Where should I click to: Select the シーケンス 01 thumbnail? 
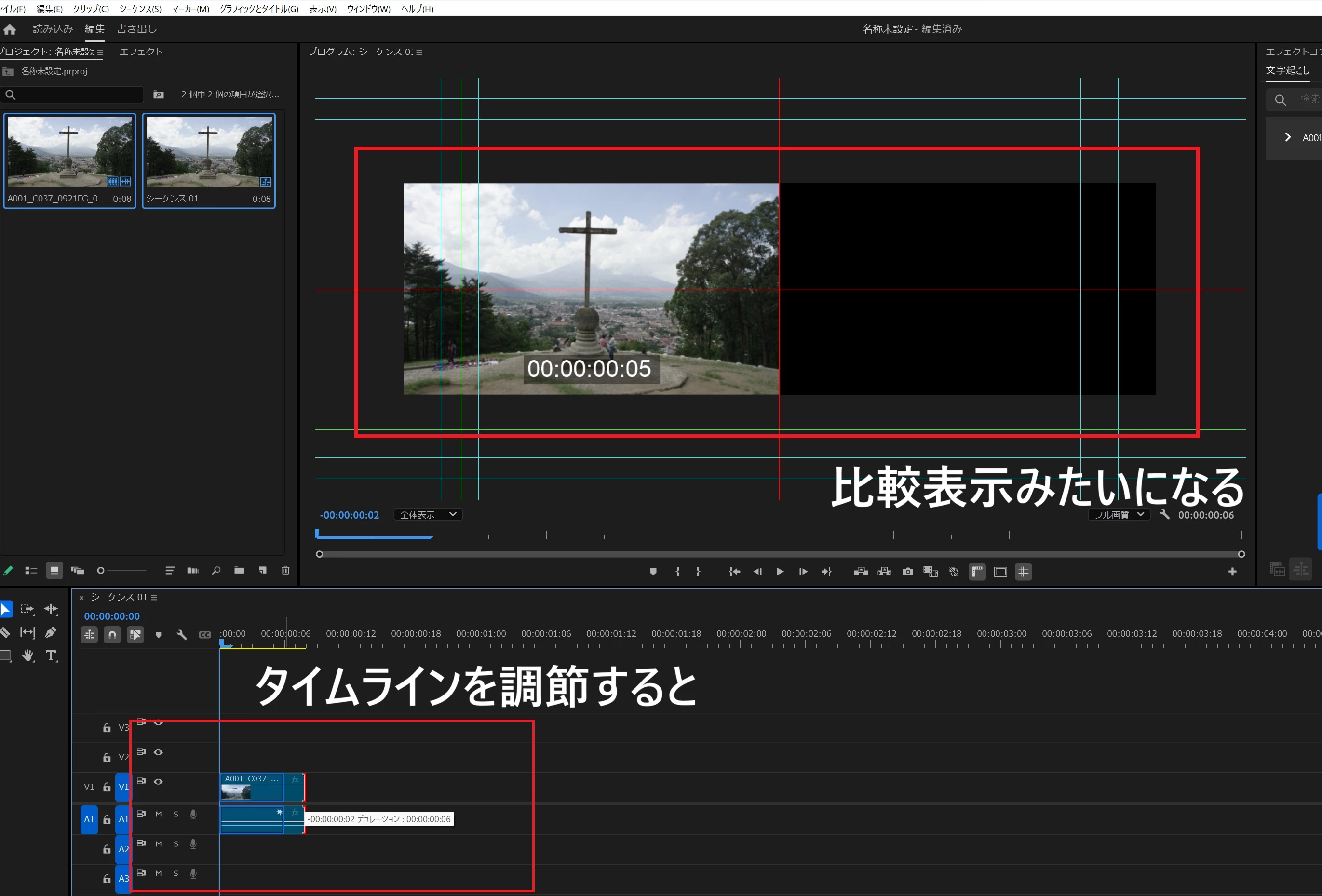(x=209, y=153)
